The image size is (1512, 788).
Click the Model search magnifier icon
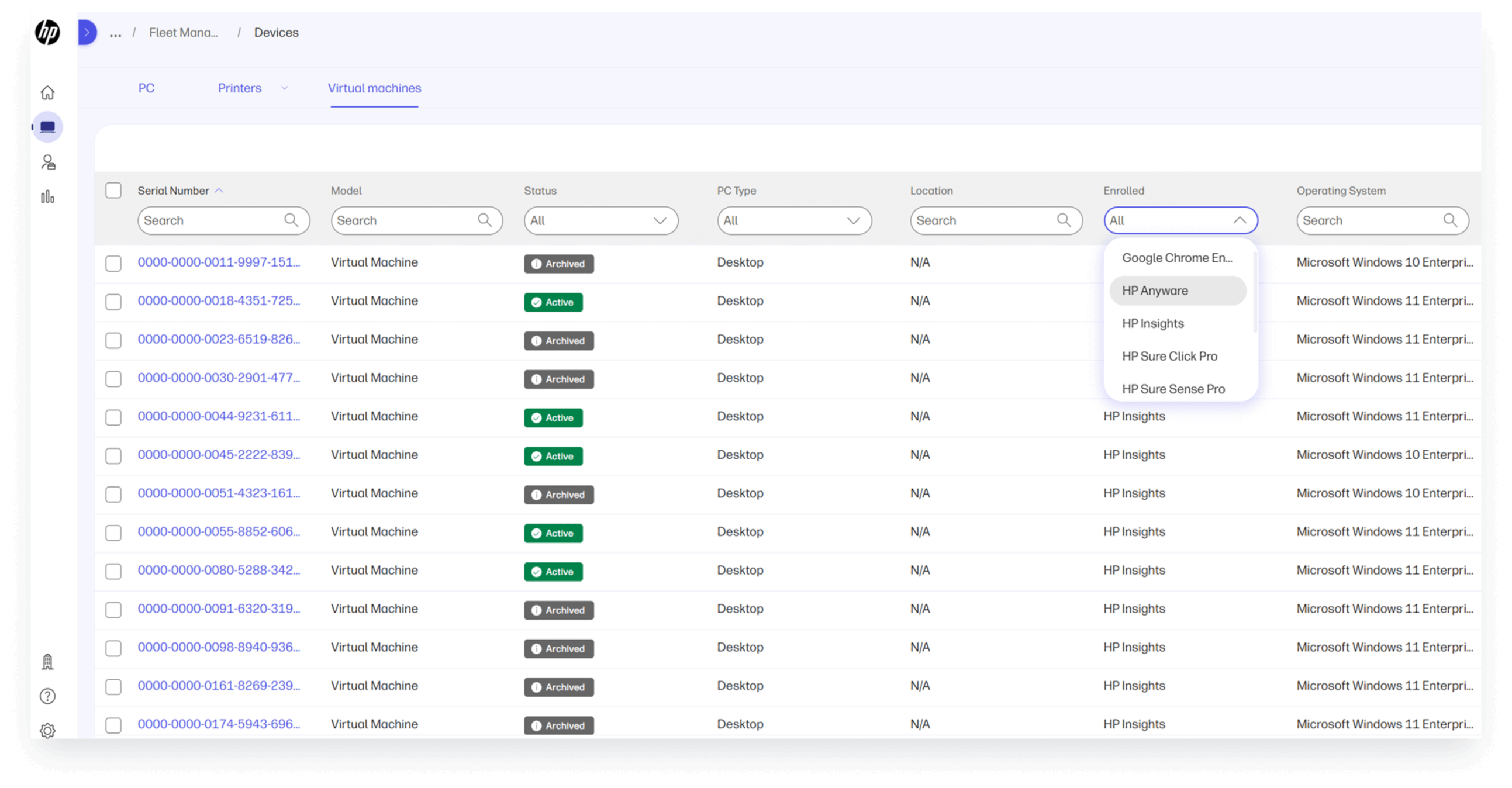[x=484, y=220]
